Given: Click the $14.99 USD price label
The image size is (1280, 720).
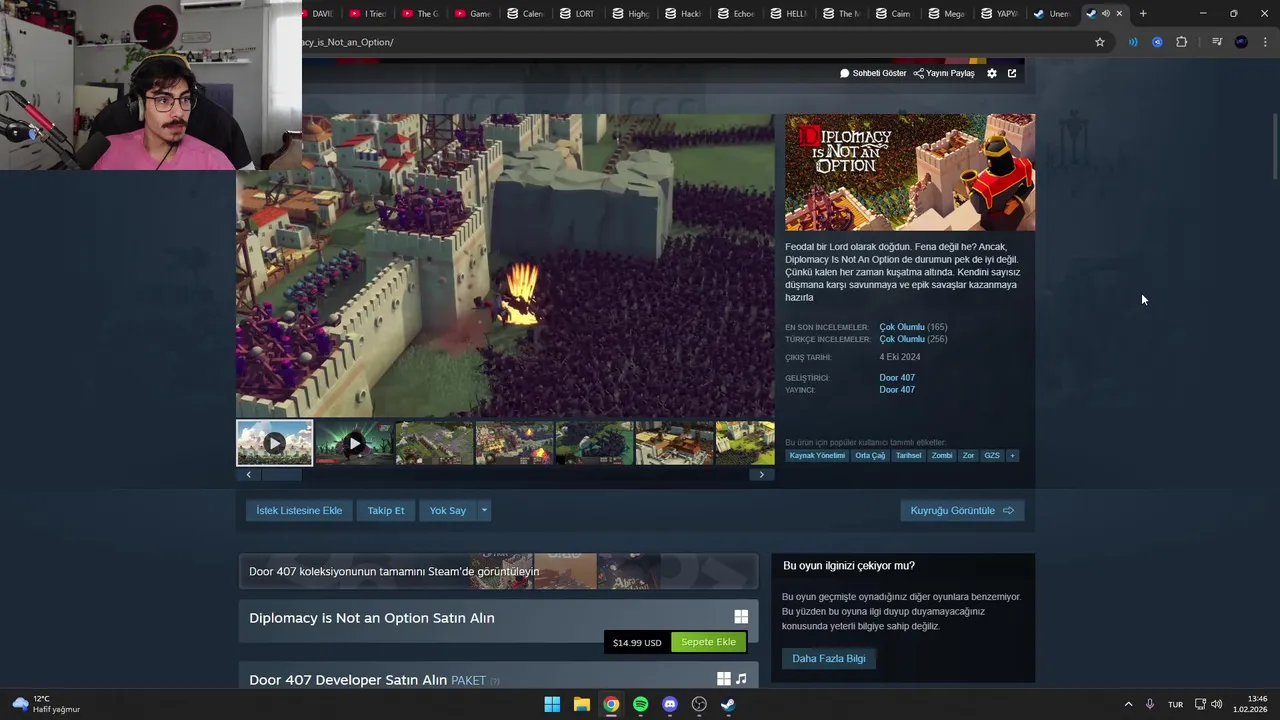Looking at the screenshot, I should (x=637, y=643).
